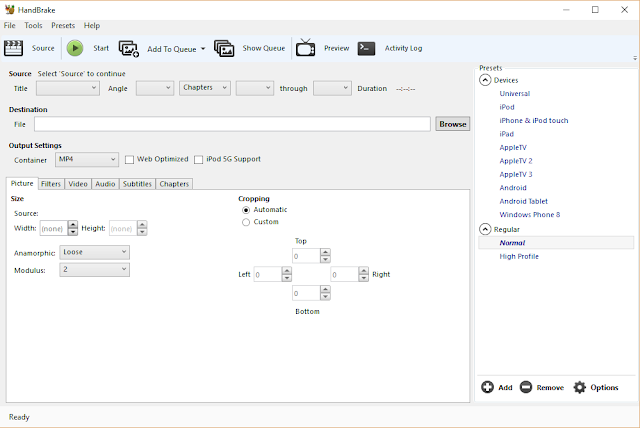Select the iPad preset

pos(507,134)
